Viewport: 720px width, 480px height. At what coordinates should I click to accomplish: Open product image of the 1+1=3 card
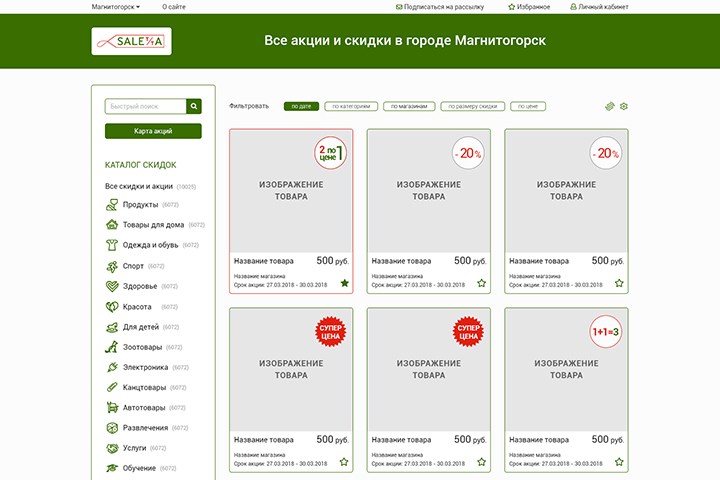click(x=566, y=370)
